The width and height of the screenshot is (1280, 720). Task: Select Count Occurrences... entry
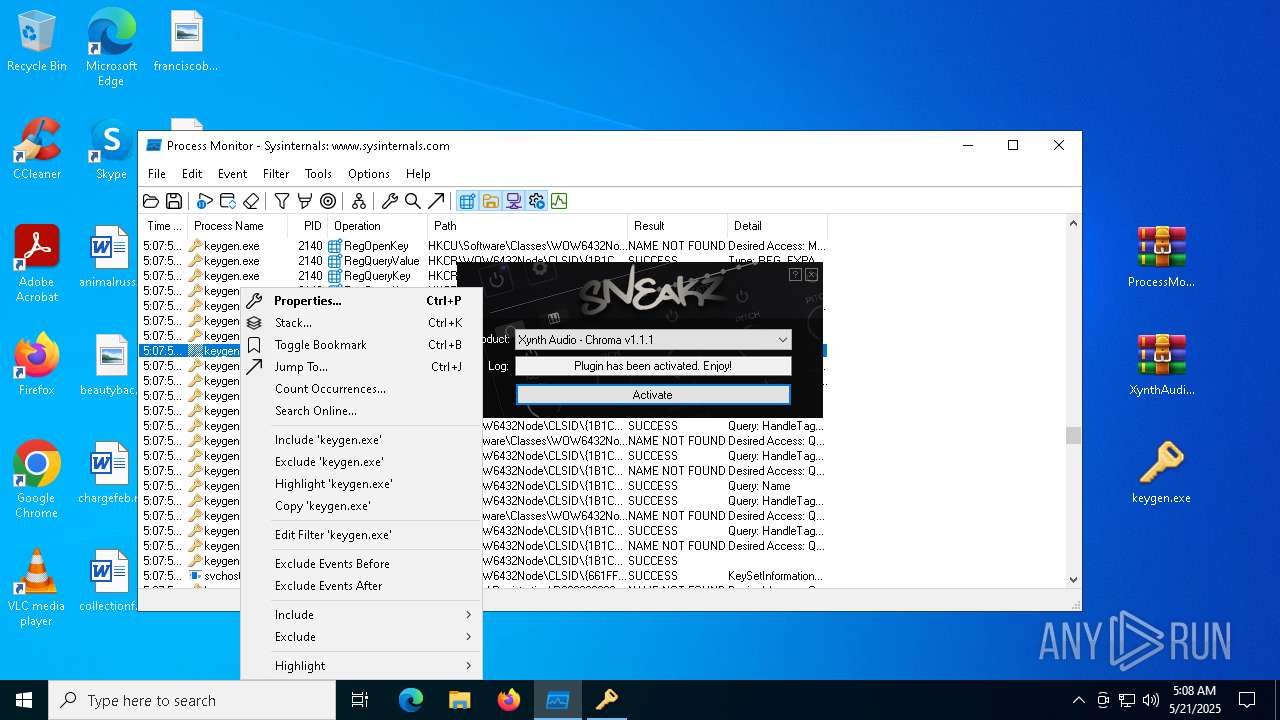point(361,389)
